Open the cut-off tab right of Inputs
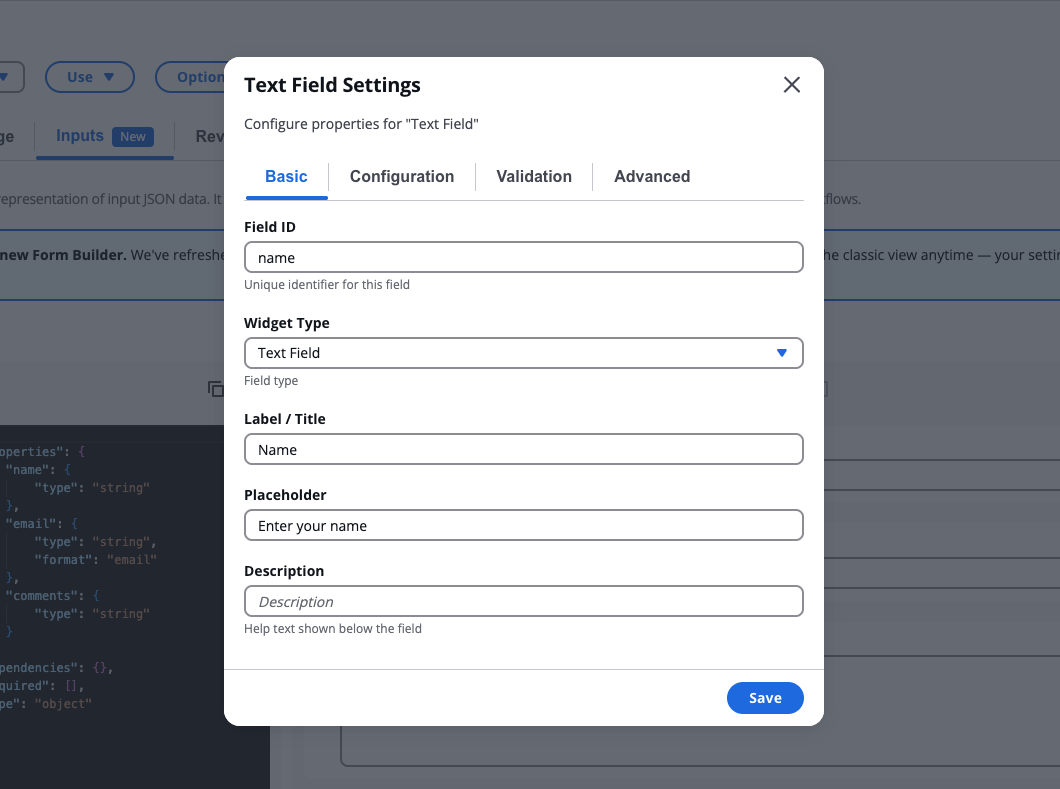 (208, 136)
